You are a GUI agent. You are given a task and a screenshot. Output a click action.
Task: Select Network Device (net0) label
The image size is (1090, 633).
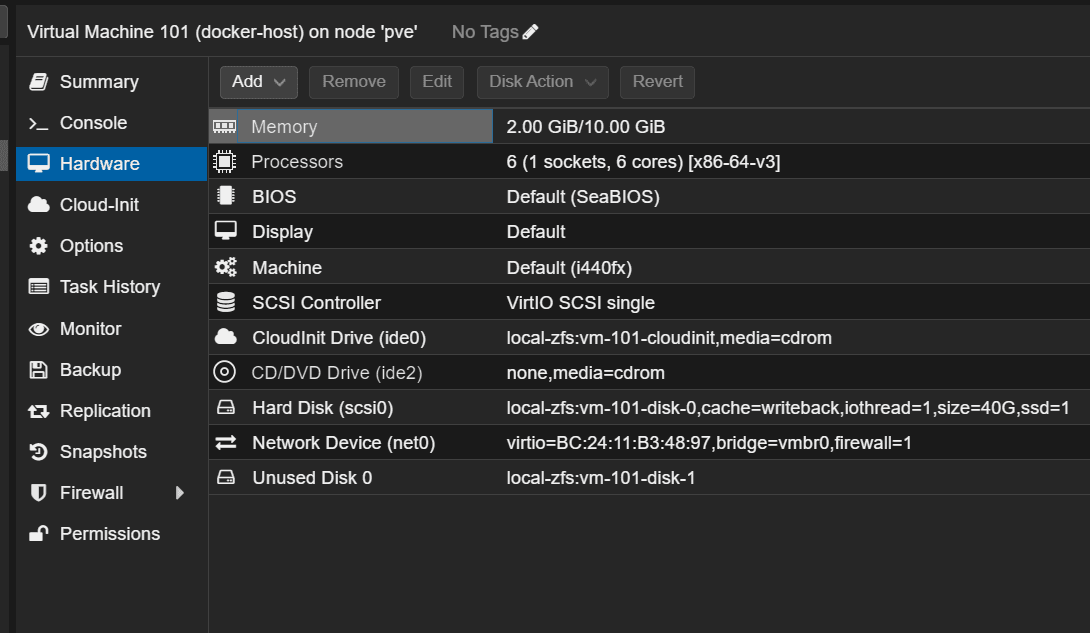tap(343, 443)
